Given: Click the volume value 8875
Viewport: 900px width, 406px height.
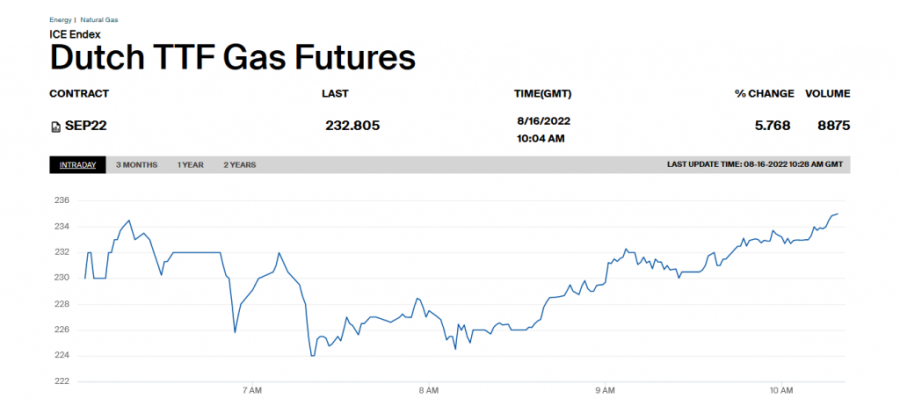Looking at the screenshot, I should pos(833,126).
